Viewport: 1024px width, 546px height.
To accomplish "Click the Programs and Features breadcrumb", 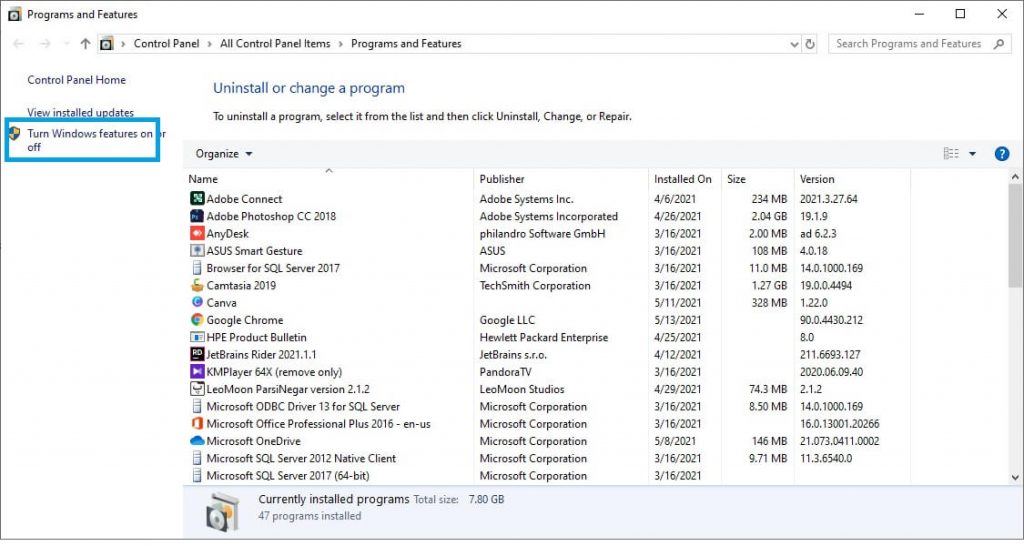I will [x=406, y=44].
